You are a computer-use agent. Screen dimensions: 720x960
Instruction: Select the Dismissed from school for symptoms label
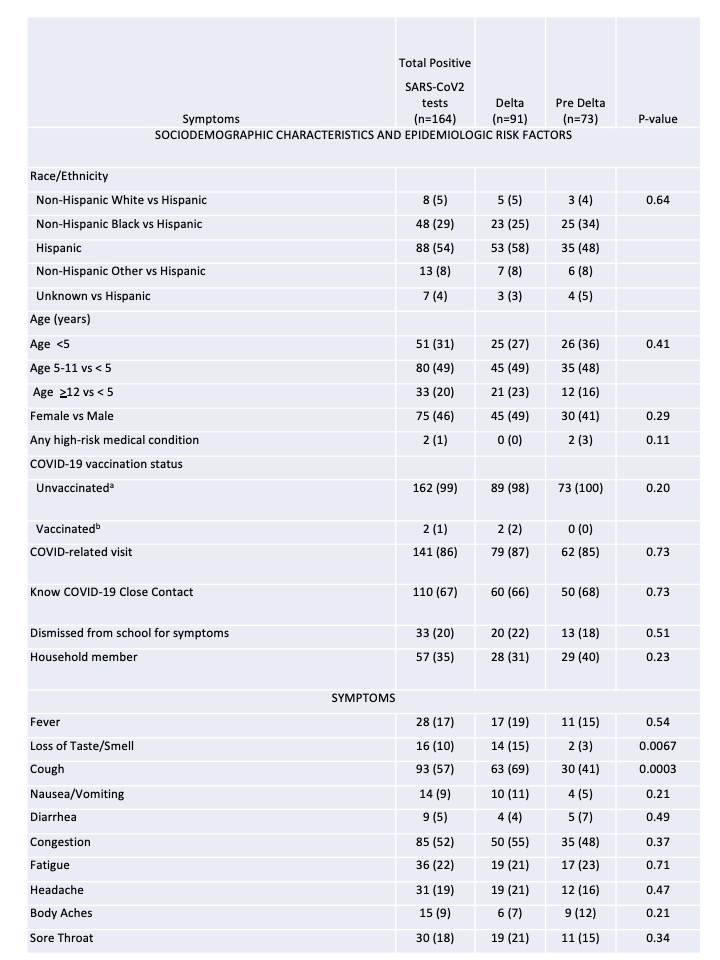(129, 633)
